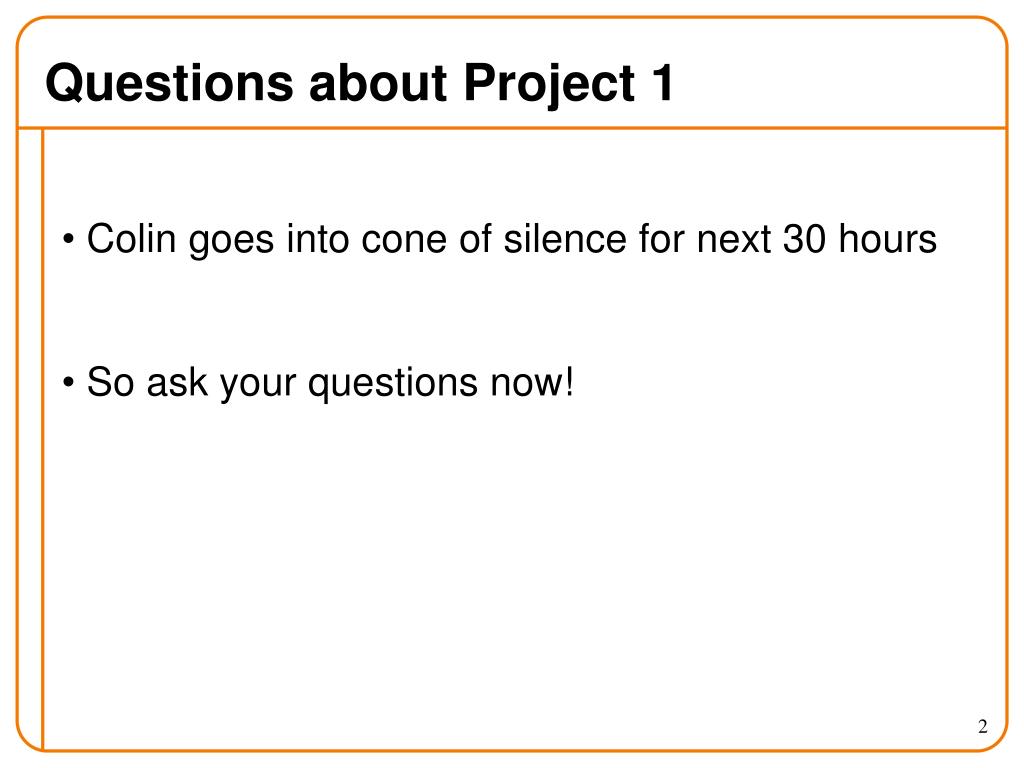Click the word "about" in the title

pyautogui.click(x=379, y=83)
